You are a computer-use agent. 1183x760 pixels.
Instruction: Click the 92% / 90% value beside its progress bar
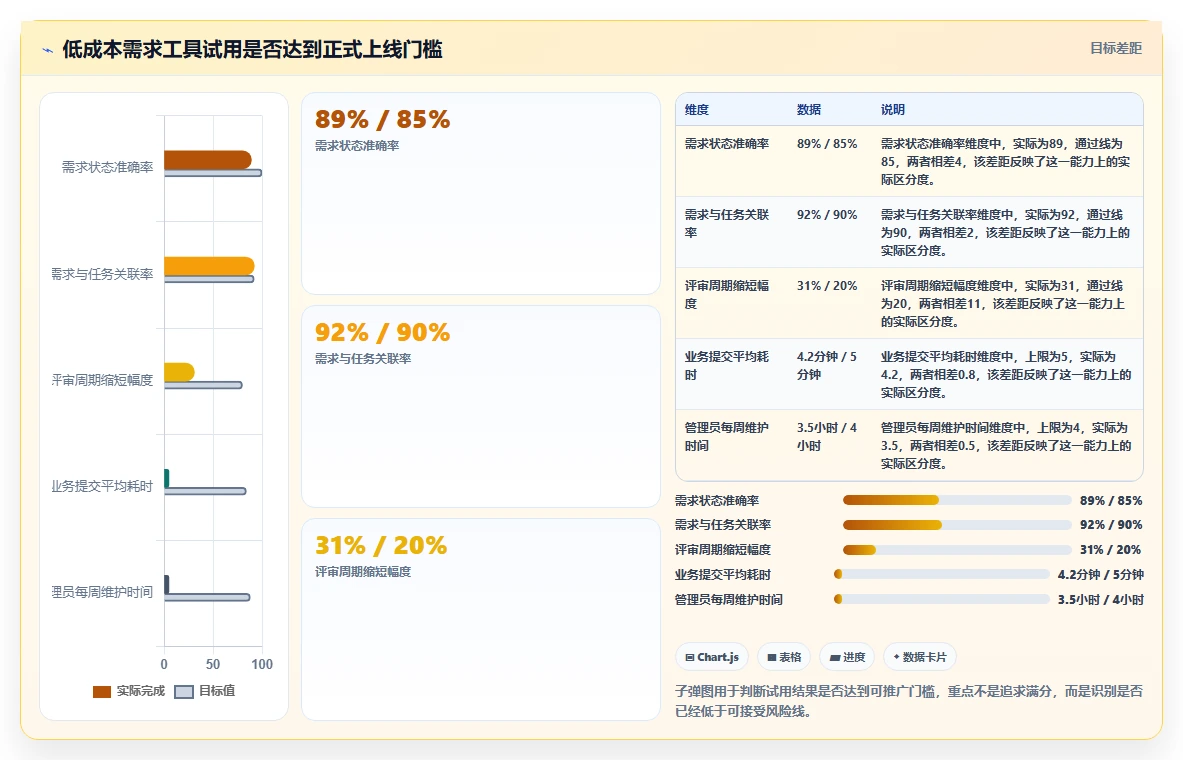[1111, 525]
